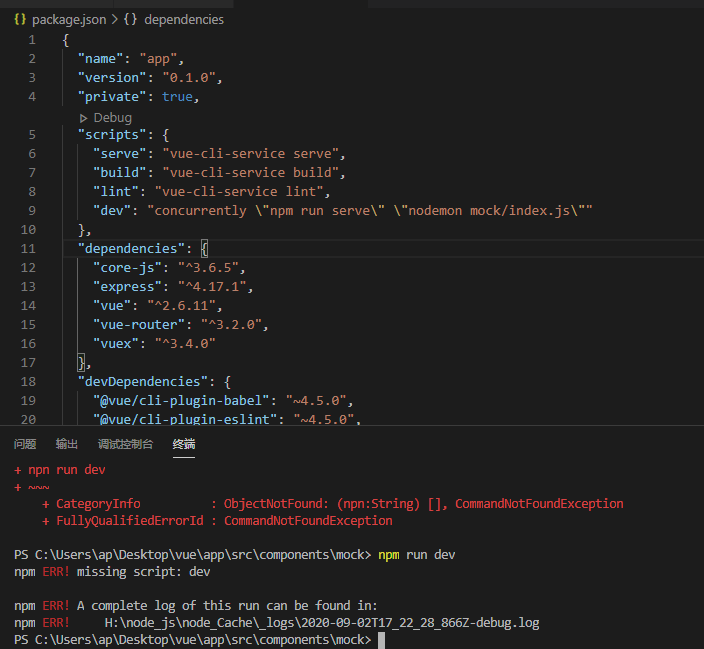Click the "name" key on line 2
The height and width of the screenshot is (649, 704).
[x=101, y=59]
